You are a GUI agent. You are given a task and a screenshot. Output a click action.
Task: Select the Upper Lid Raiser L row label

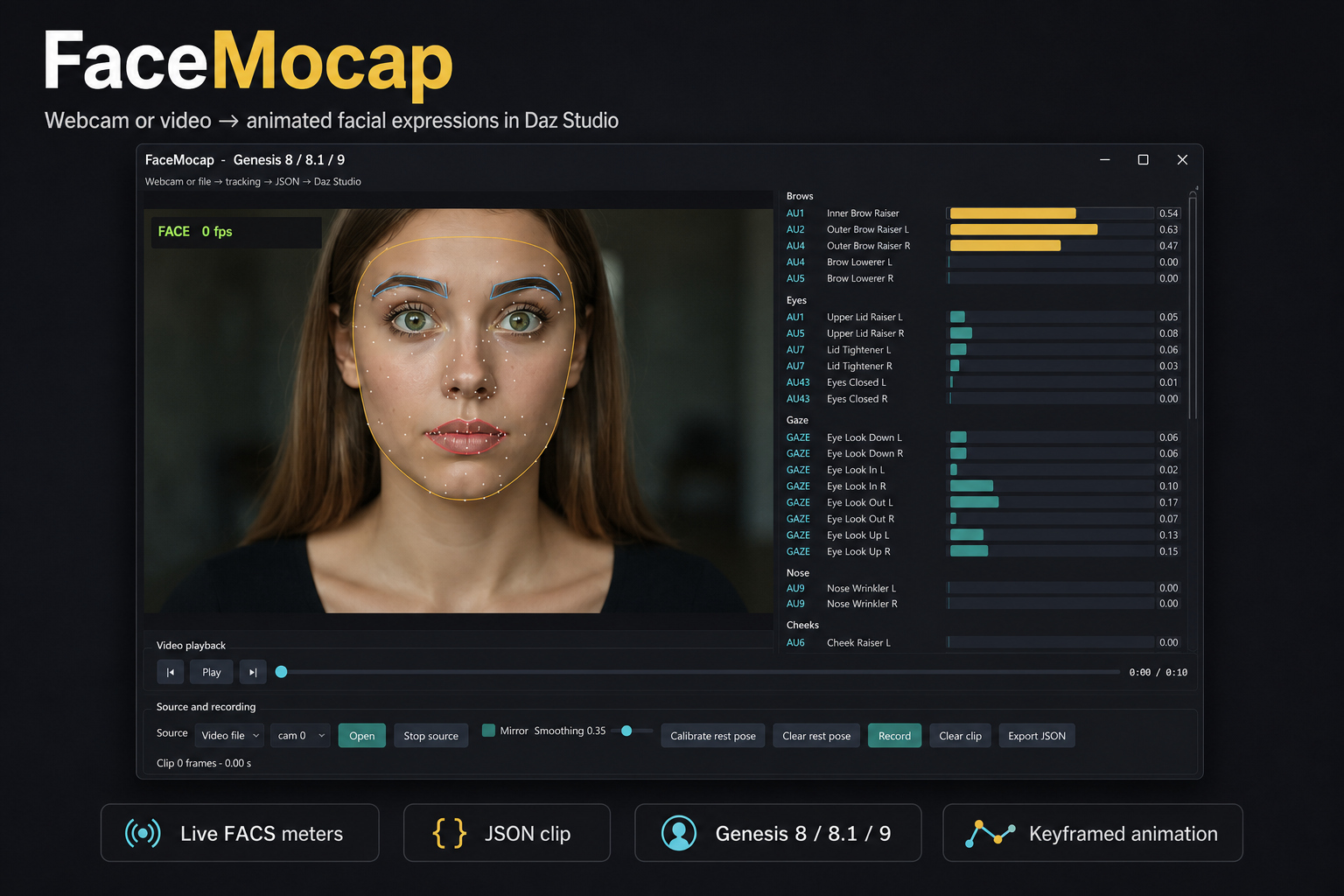point(864,317)
